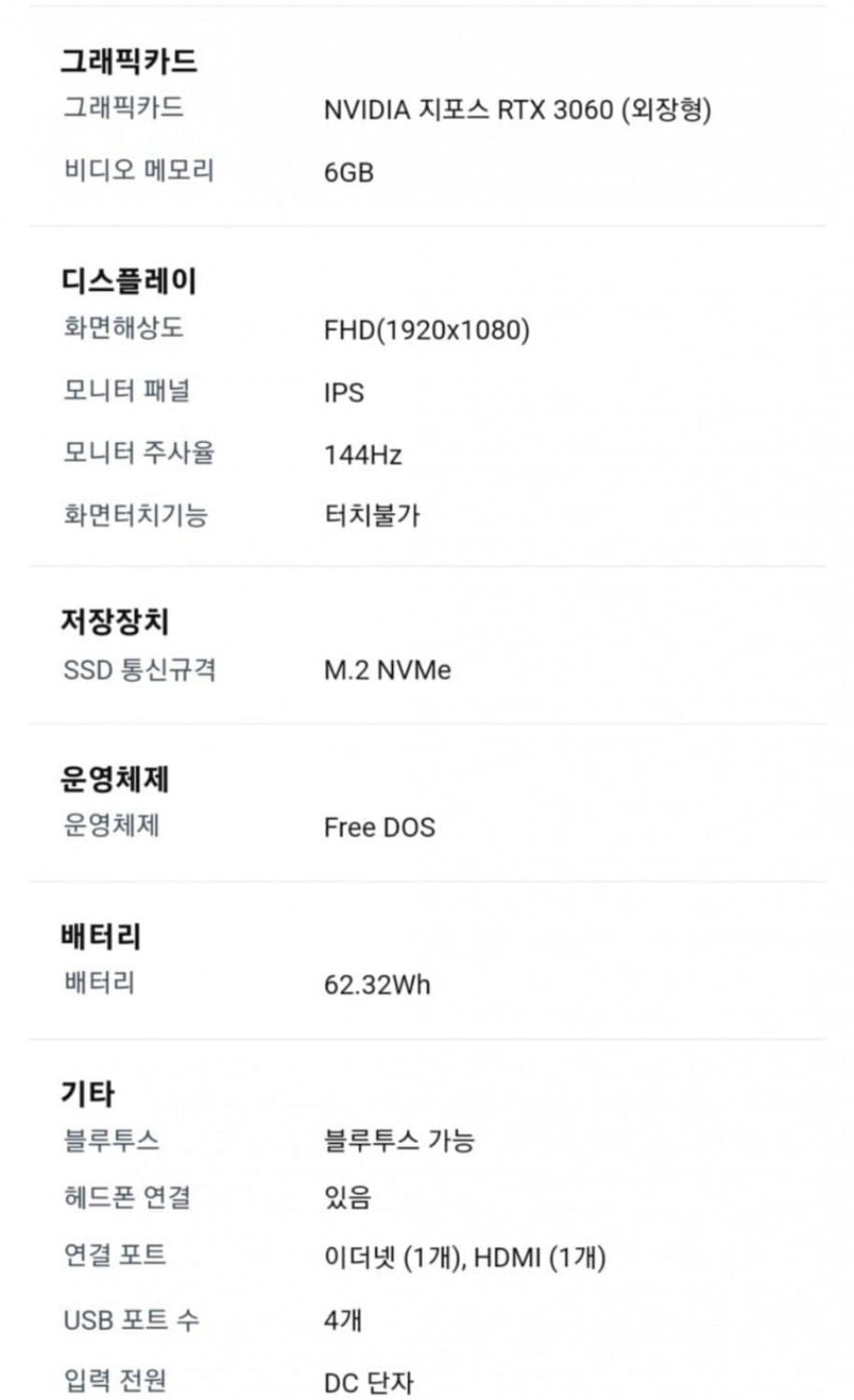Click the 헤드폰 연결 label
The width and height of the screenshot is (854, 1400).
127,1198
